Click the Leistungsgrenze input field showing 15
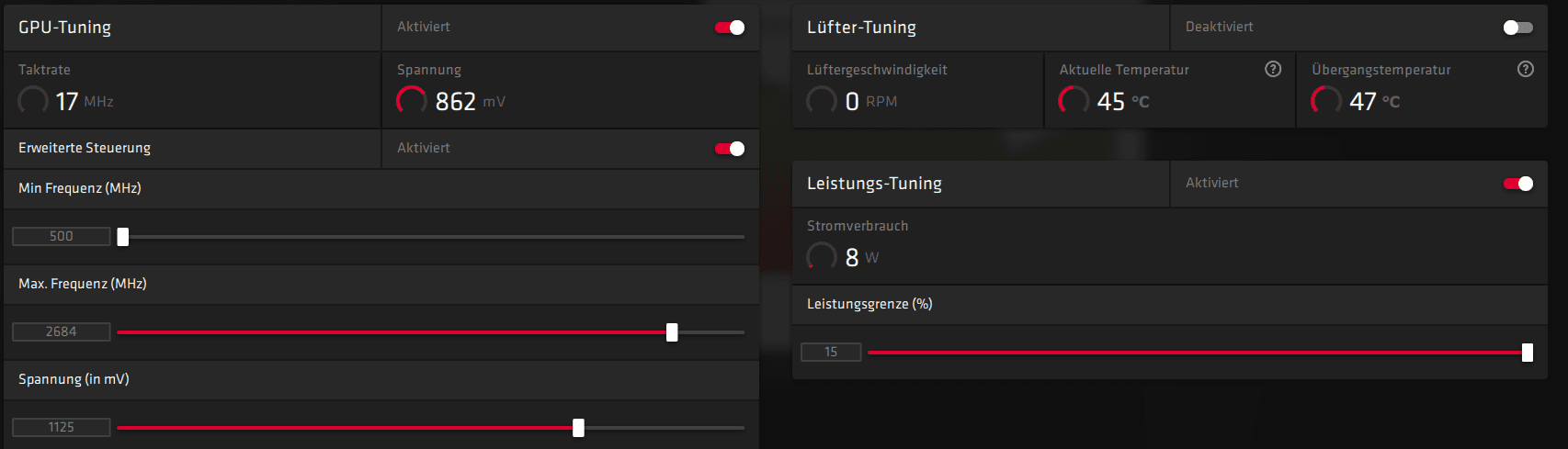Screen dimensions: 1568x449 tap(831, 353)
